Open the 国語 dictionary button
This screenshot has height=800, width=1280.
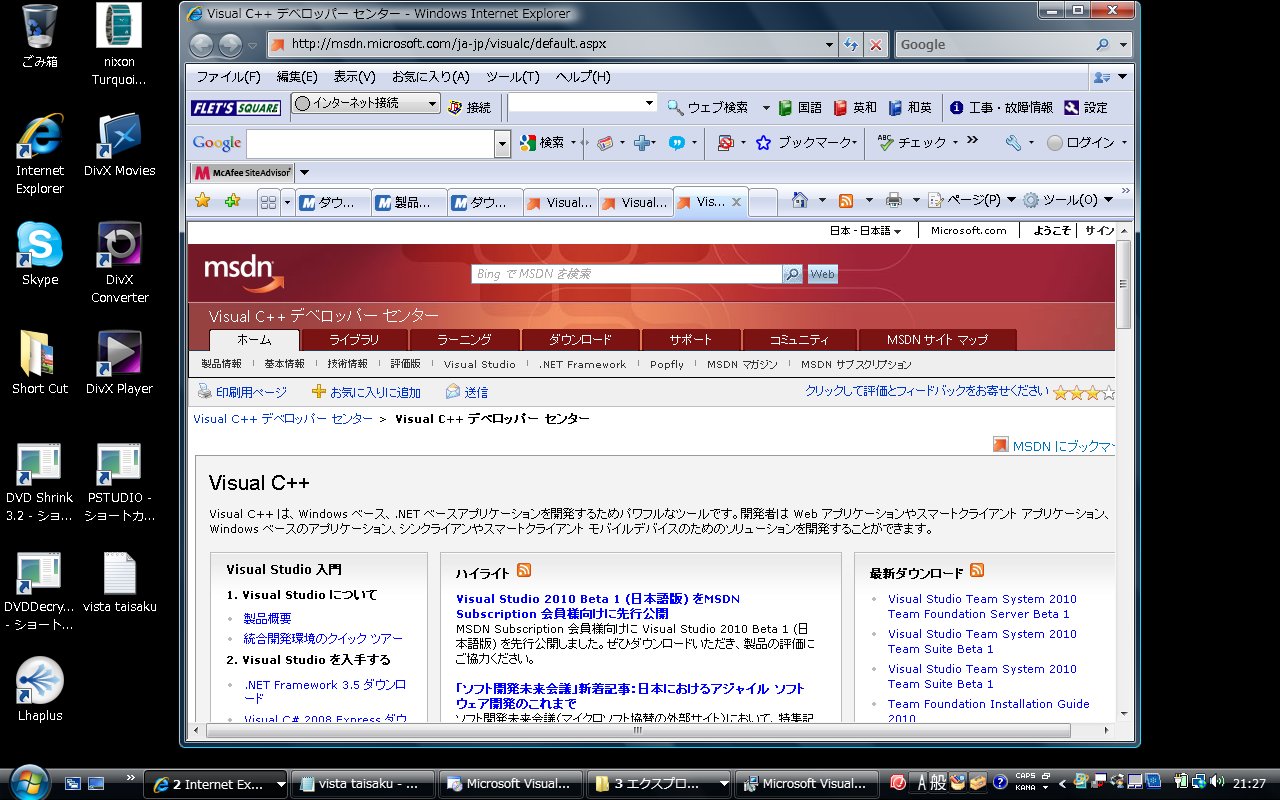point(800,107)
